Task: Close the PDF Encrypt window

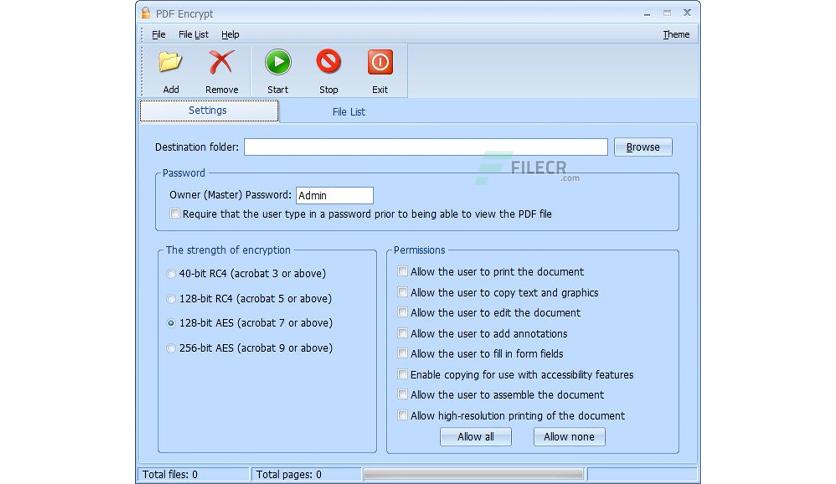Action: click(x=687, y=12)
